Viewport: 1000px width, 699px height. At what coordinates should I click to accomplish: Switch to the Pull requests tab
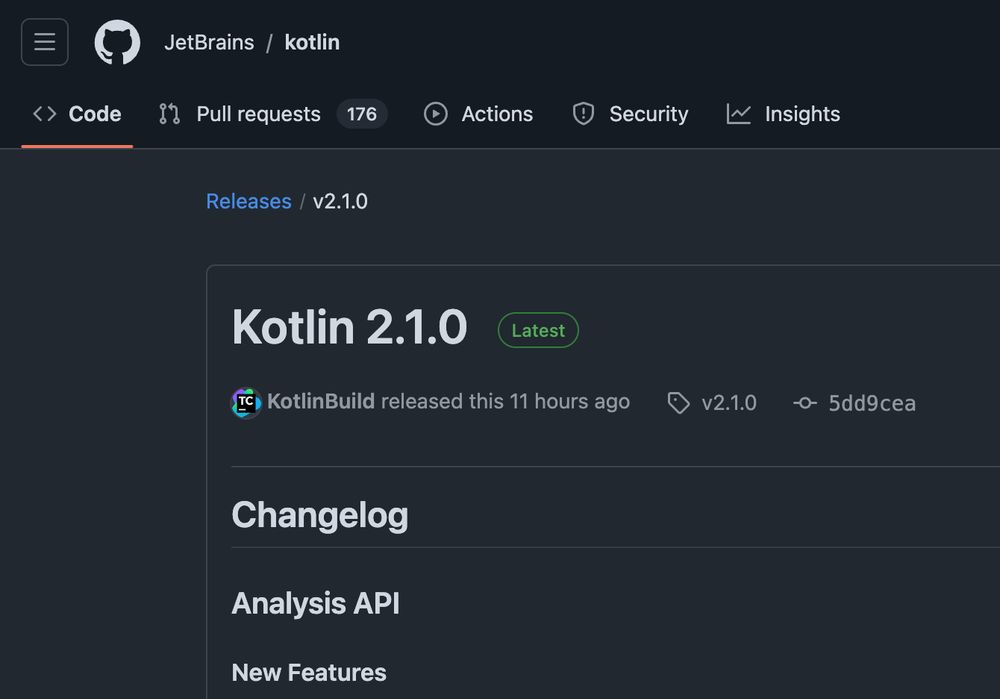click(258, 114)
